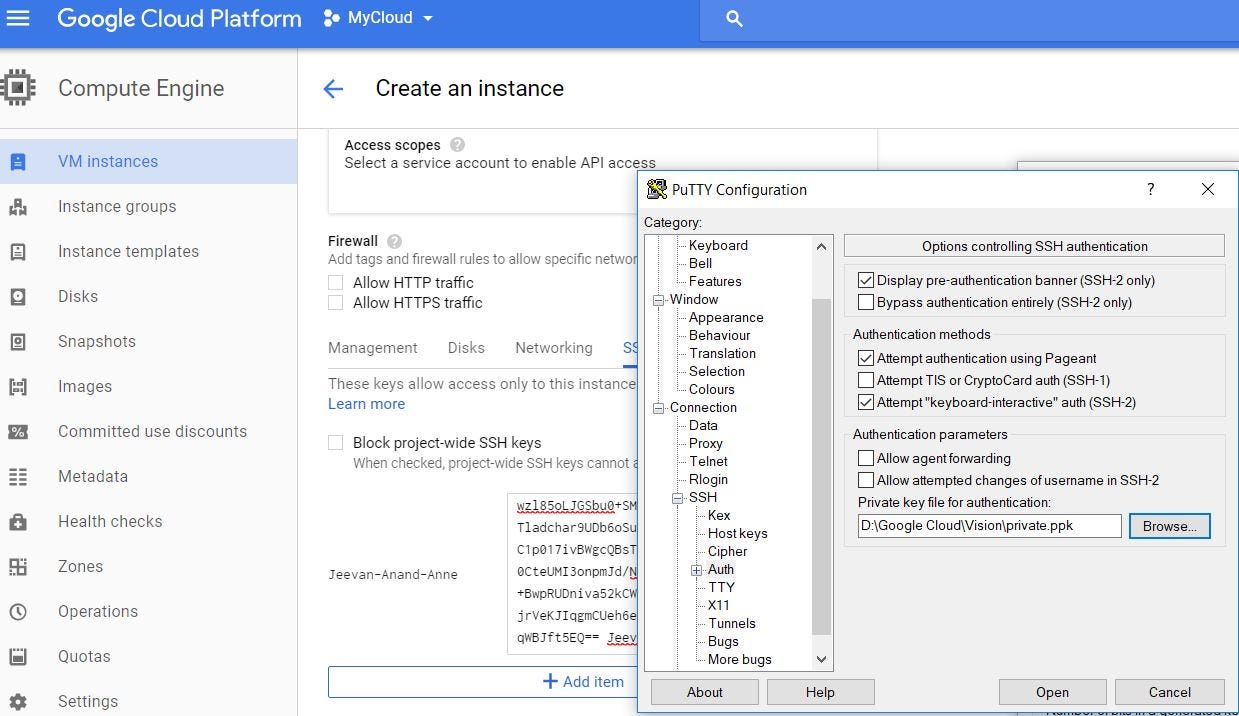Click the Settings gear icon in sidebar
1239x716 pixels.
pyautogui.click(x=18, y=702)
